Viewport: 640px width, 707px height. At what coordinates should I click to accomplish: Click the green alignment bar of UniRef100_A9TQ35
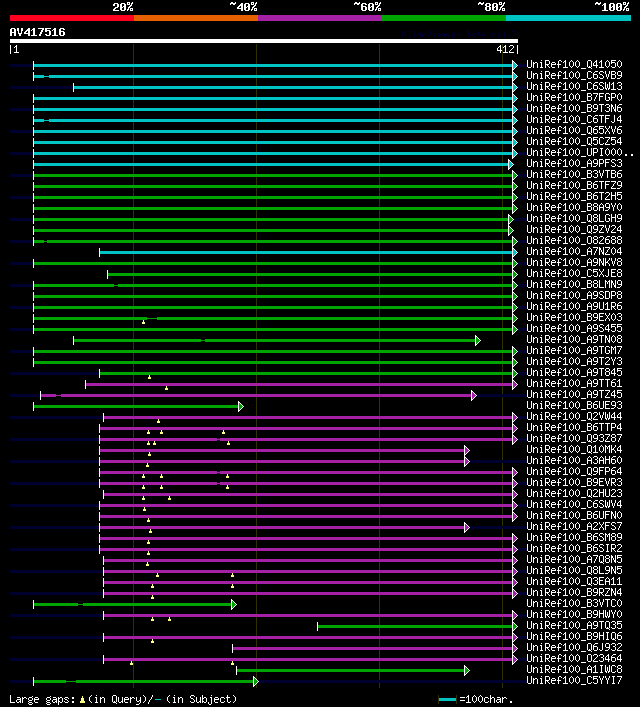point(417,626)
